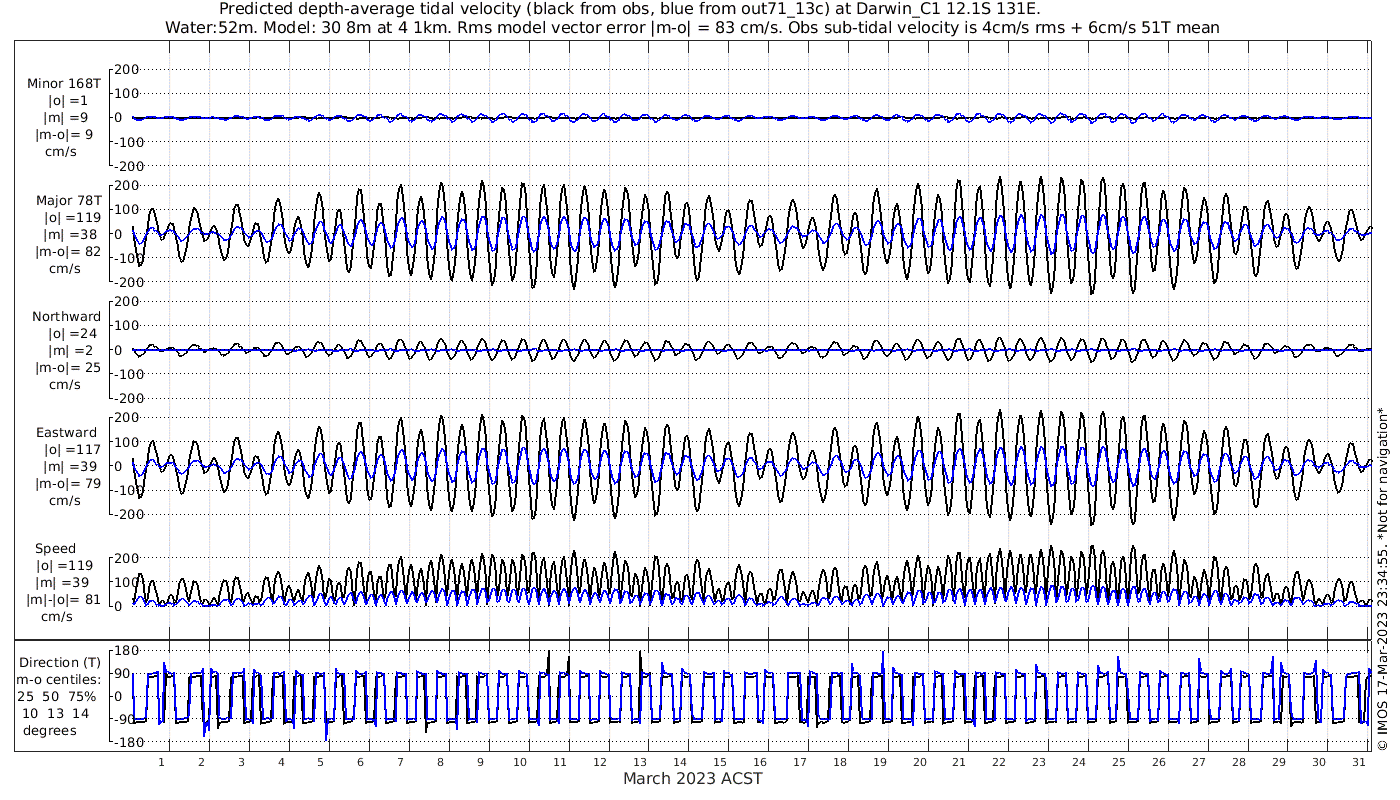The height and width of the screenshot is (800, 1400).
Task: Click day '1' on the date axis
Action: pos(162,762)
